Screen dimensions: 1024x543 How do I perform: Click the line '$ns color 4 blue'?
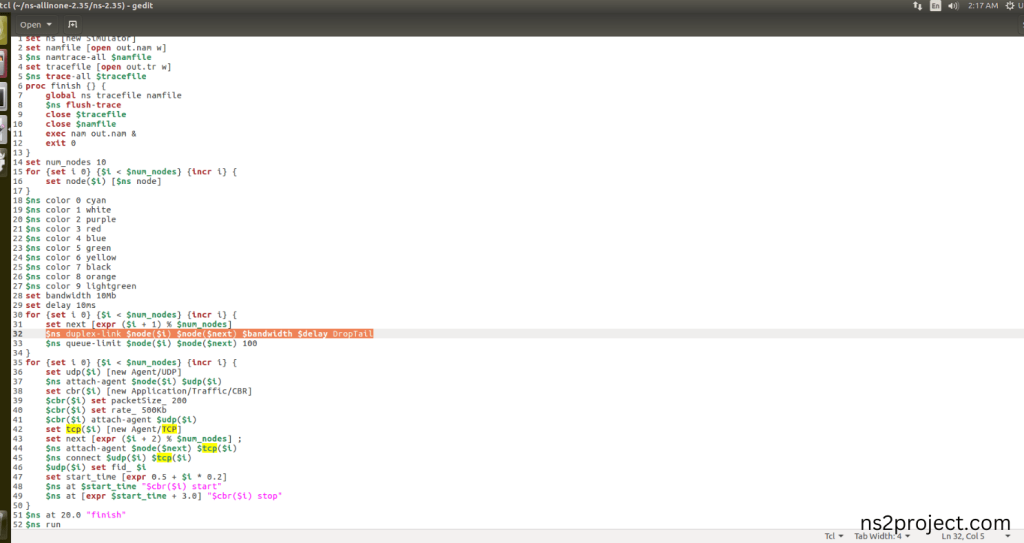[x=65, y=239]
